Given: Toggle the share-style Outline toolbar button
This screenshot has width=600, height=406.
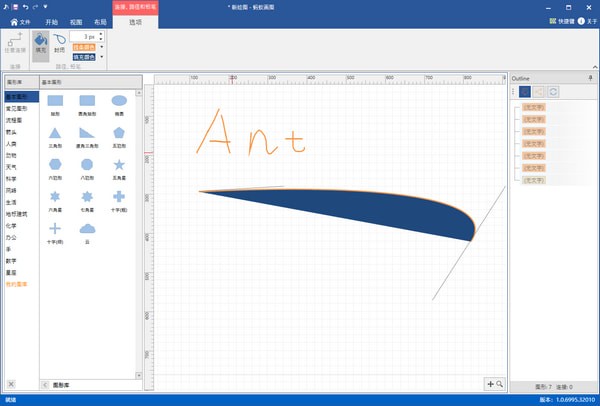Looking at the screenshot, I should pyautogui.click(x=539, y=91).
